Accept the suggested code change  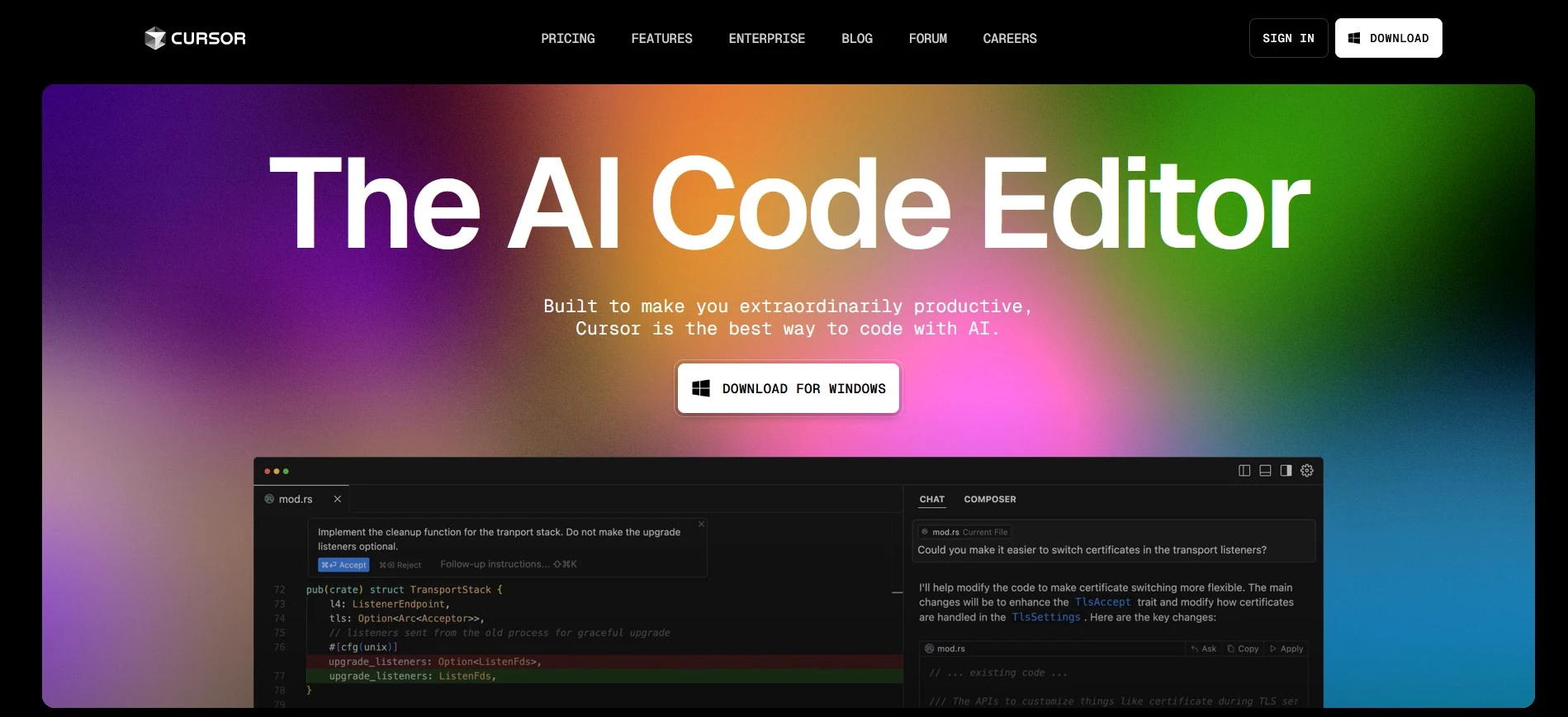click(x=343, y=565)
